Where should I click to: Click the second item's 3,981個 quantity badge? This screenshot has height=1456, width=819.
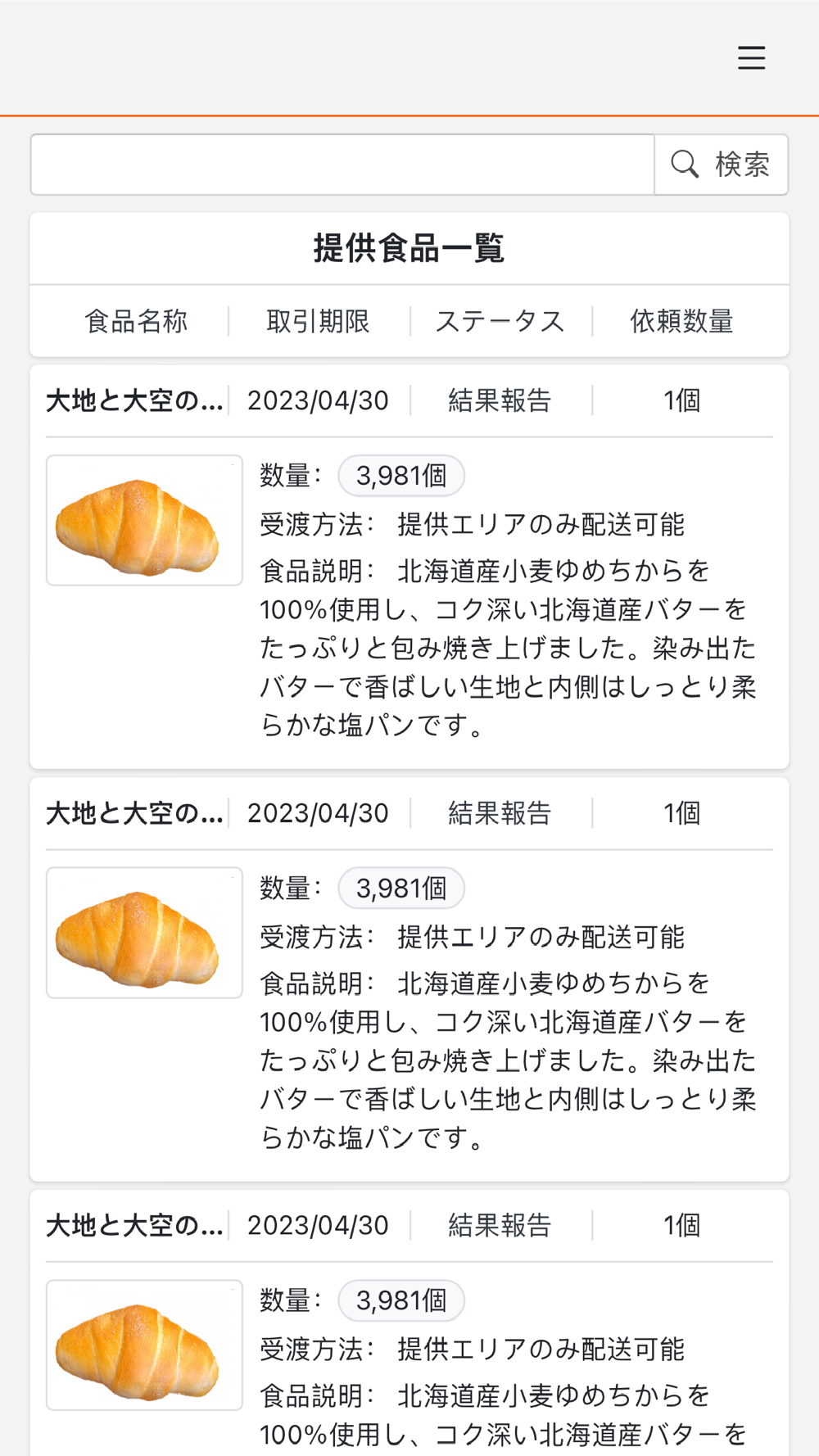(x=401, y=889)
